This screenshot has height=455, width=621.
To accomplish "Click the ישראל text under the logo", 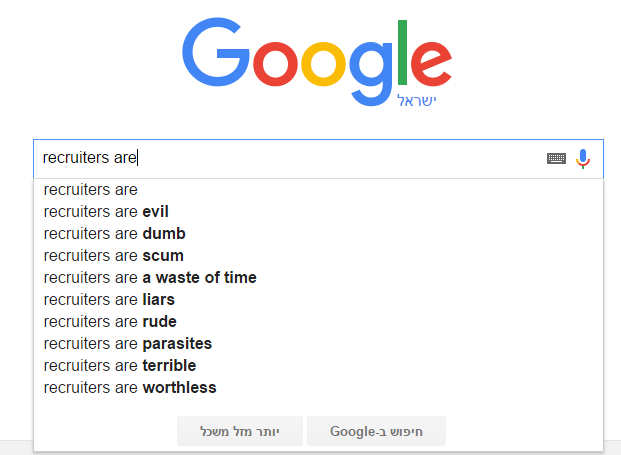I will 417,101.
